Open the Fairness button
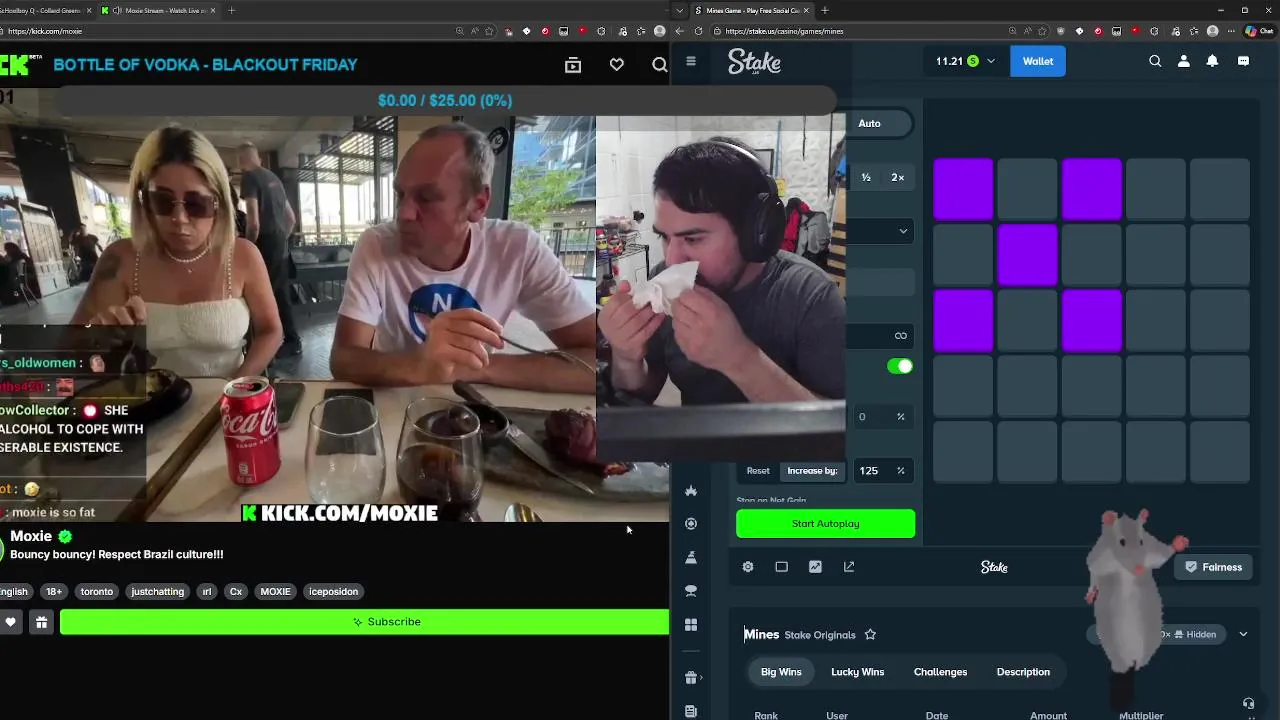 click(1213, 567)
